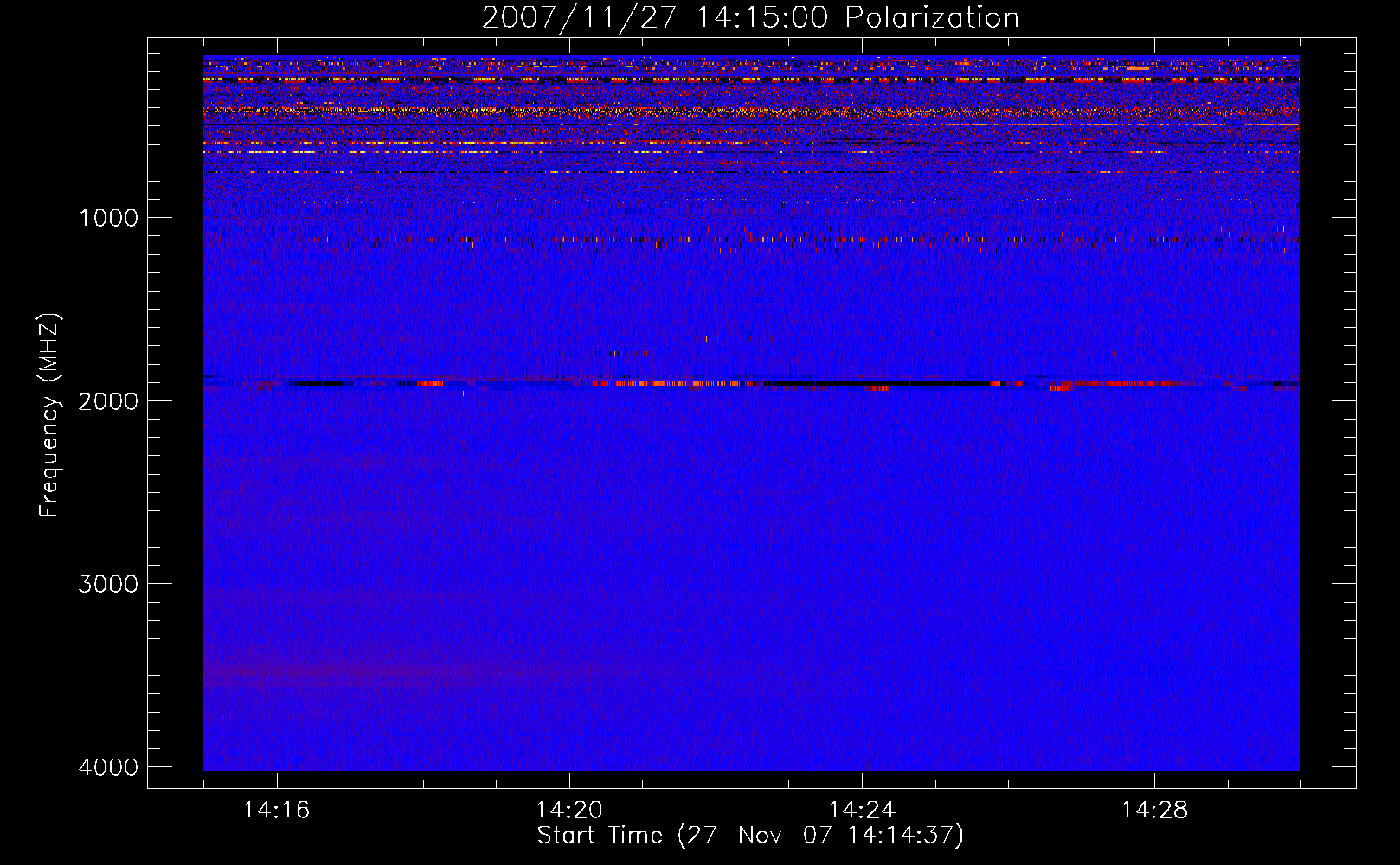Click the 14:28 time tick label
The image size is (1400, 865).
click(x=1154, y=811)
